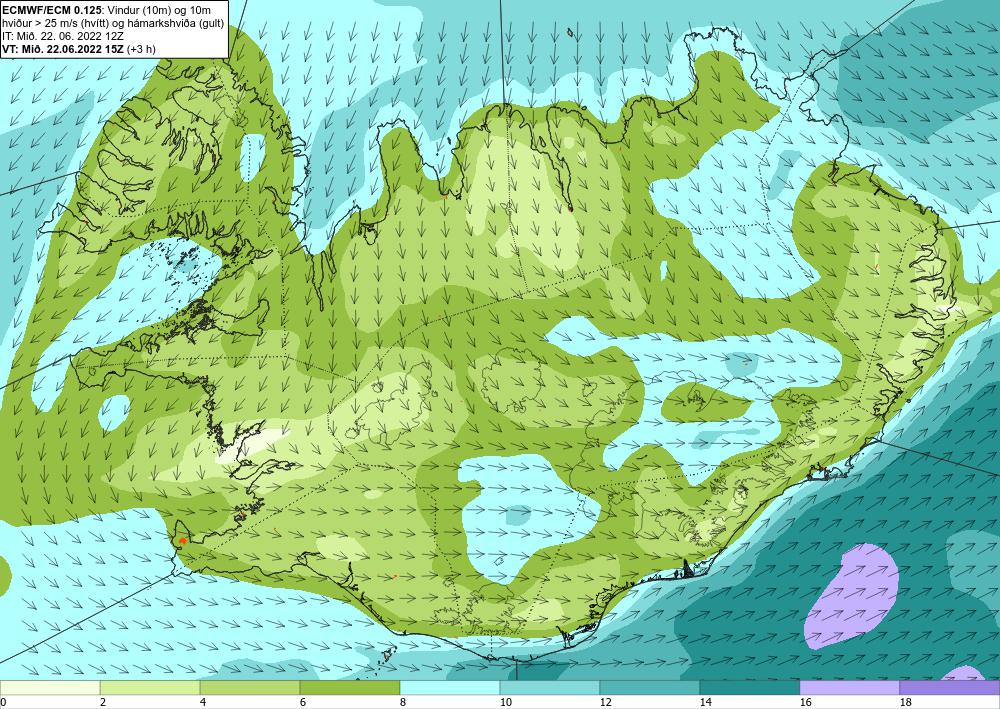1000x709 pixels.
Task: Click the "ECMWF/ECM 0.125" title text
Action: click(52, 10)
